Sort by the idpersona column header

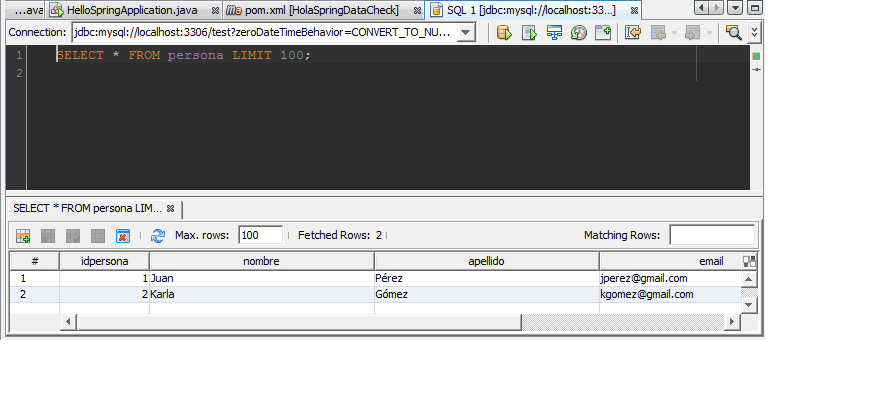[104, 261]
